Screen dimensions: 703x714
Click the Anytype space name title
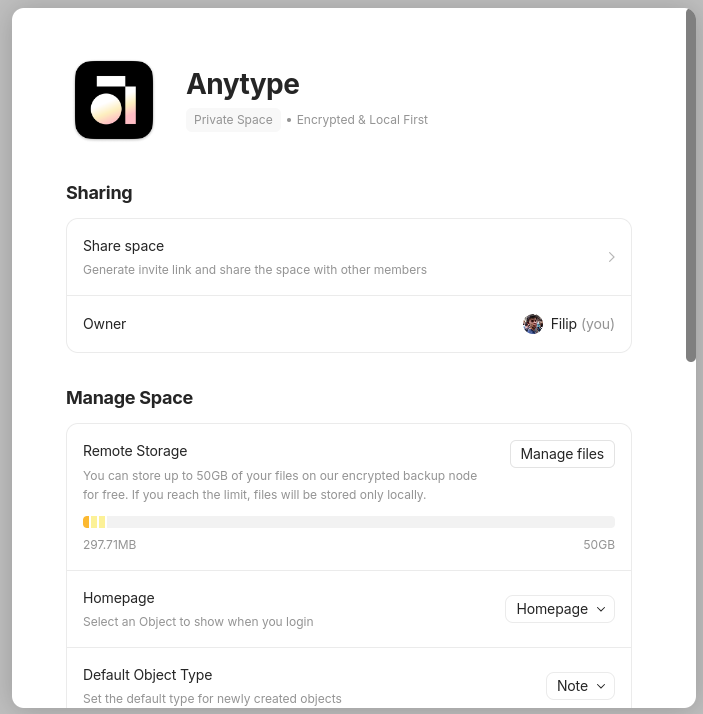(x=243, y=84)
